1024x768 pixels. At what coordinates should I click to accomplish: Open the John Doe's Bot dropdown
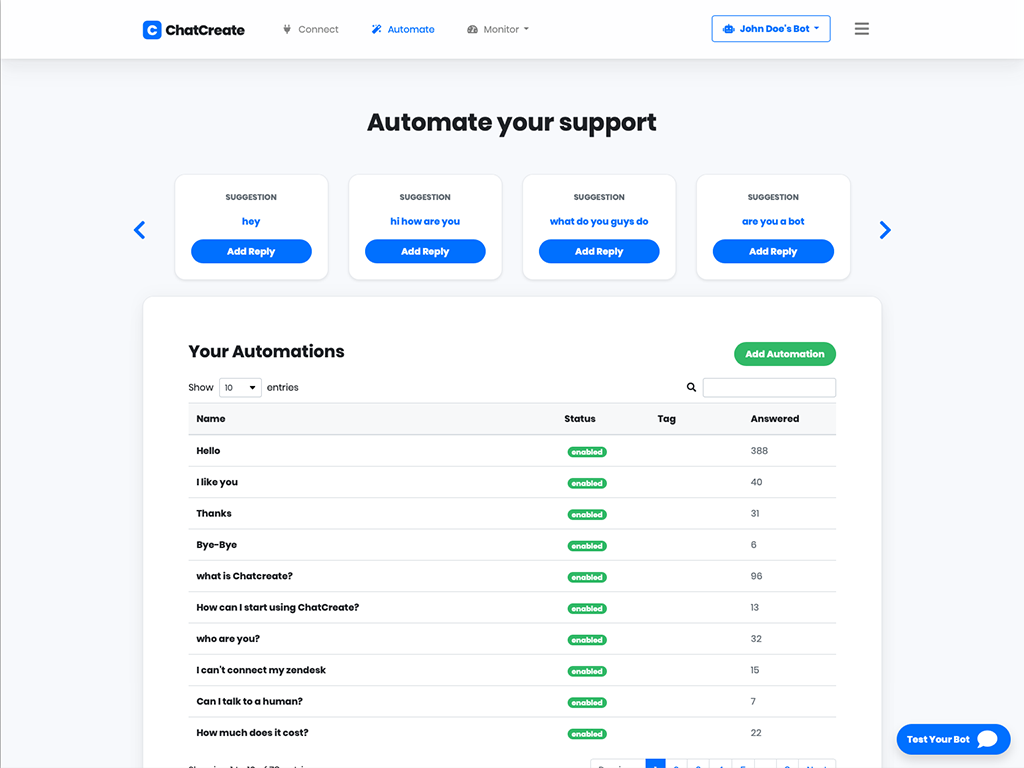point(771,29)
